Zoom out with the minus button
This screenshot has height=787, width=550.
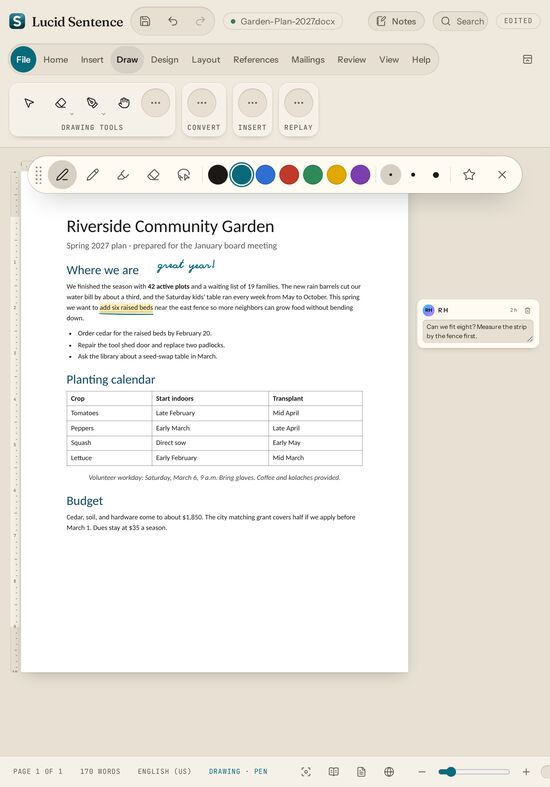pyautogui.click(x=422, y=771)
